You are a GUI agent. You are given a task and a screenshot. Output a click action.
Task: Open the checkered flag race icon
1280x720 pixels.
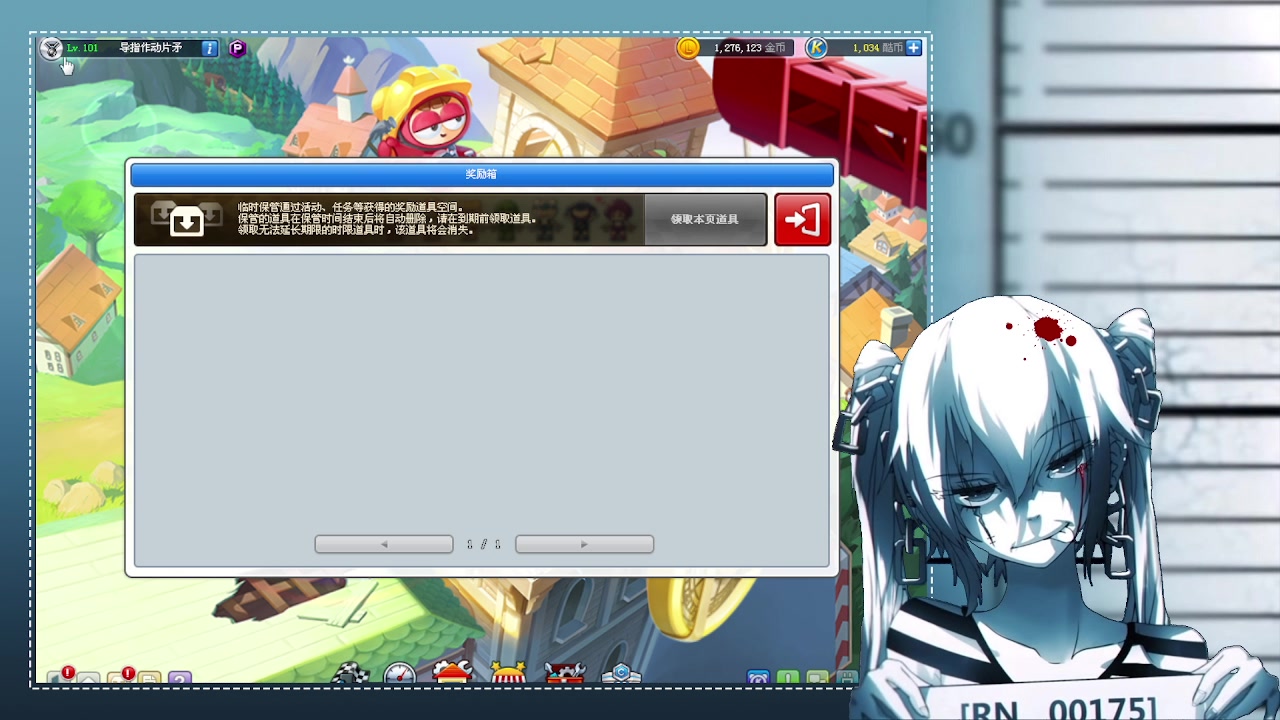[x=351, y=673]
